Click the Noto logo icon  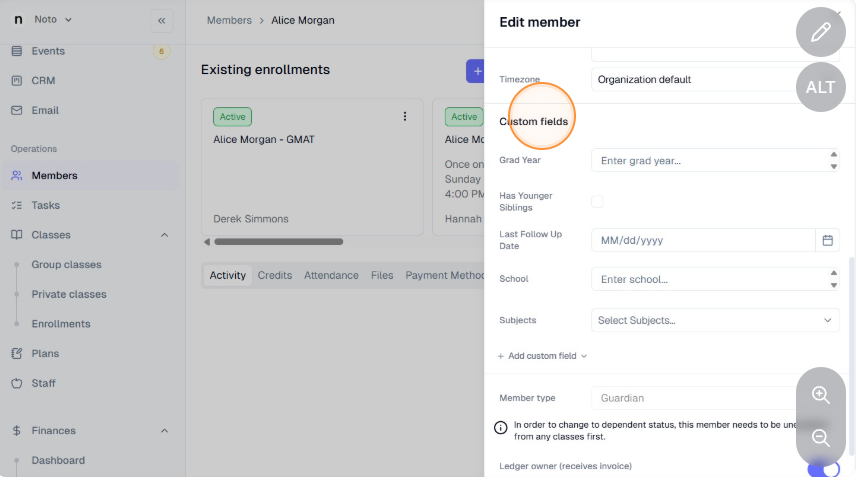pos(18,20)
